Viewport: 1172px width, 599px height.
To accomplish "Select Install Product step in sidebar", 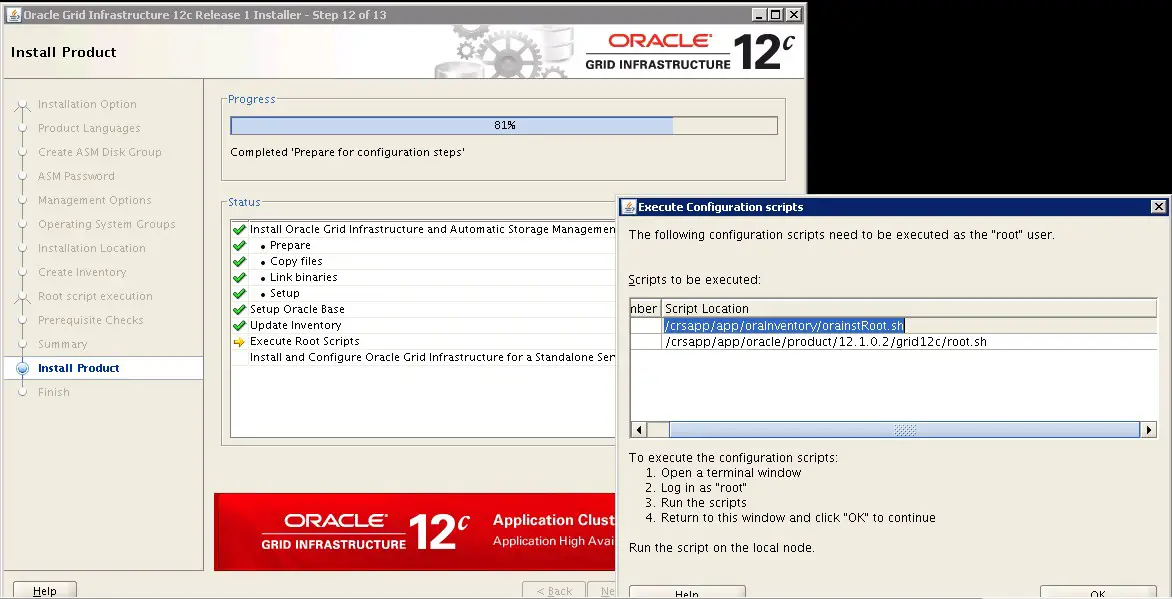I will 78,368.
